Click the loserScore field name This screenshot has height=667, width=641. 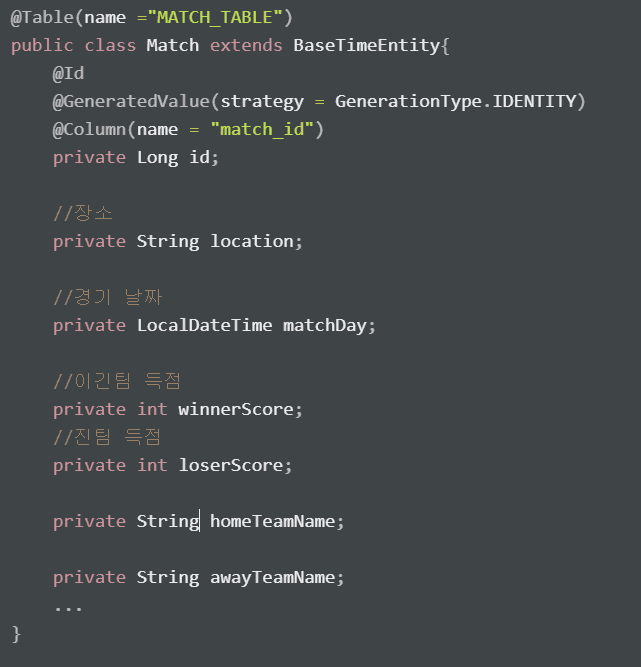(x=231, y=466)
